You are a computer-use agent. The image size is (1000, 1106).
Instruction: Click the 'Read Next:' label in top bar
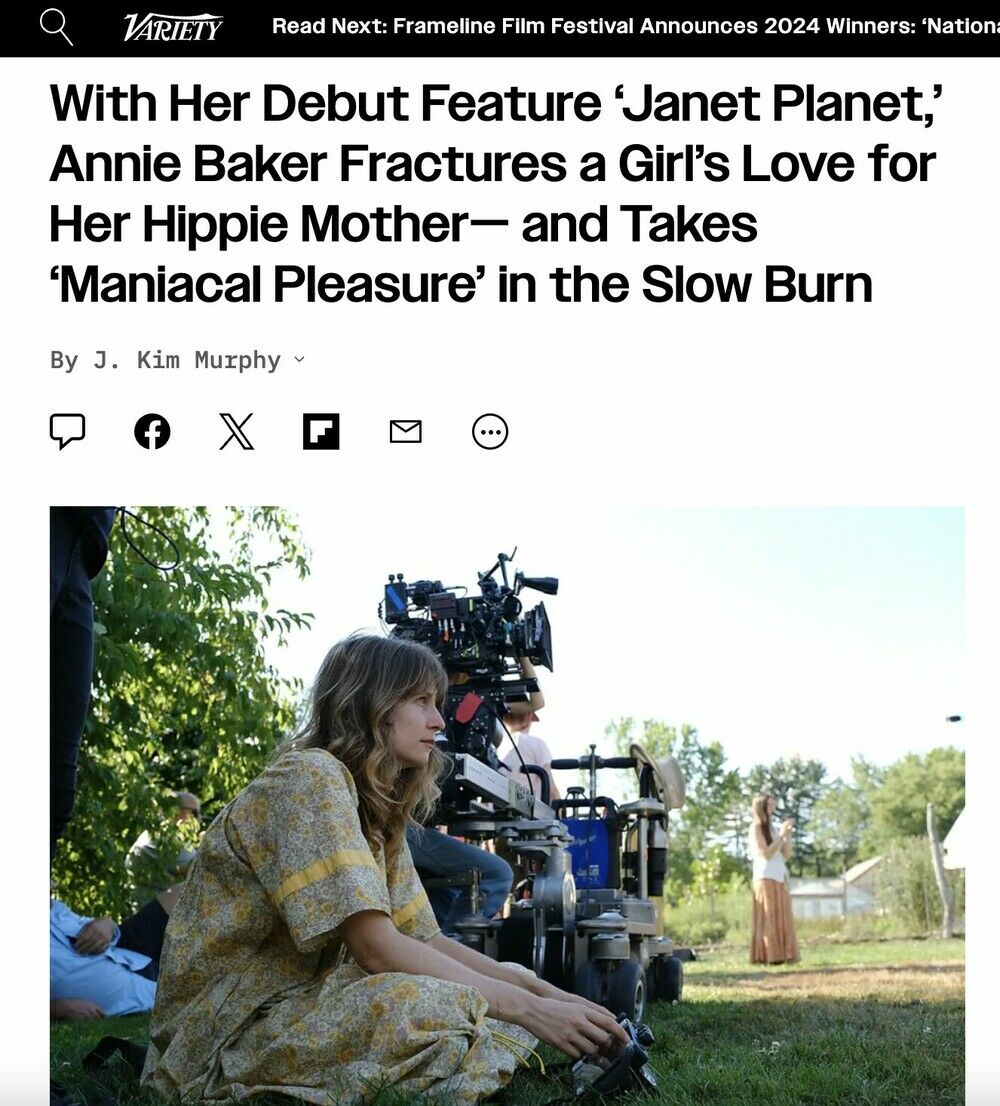pos(329,26)
